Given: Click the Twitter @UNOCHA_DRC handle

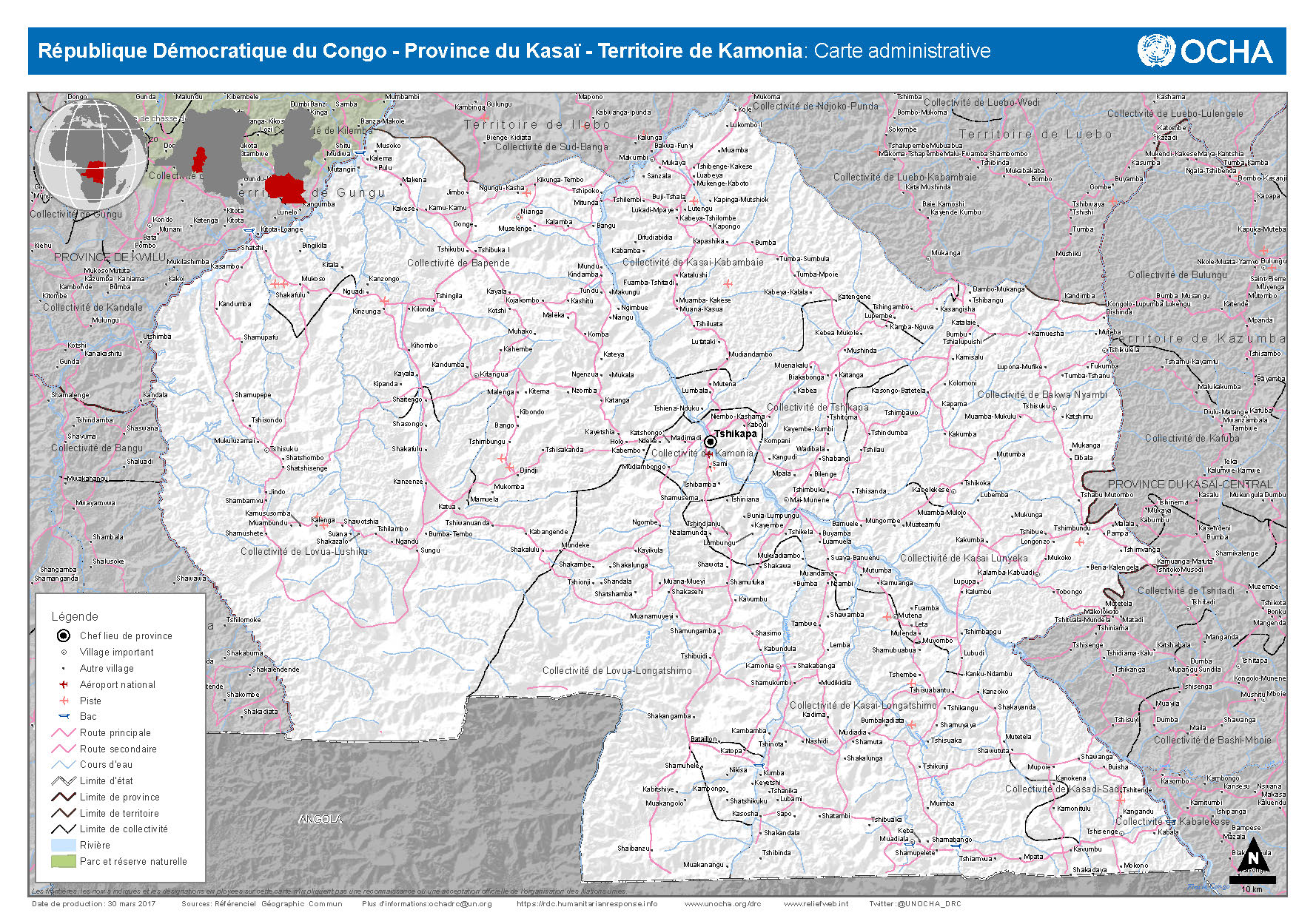Looking at the screenshot, I should tap(915, 903).
